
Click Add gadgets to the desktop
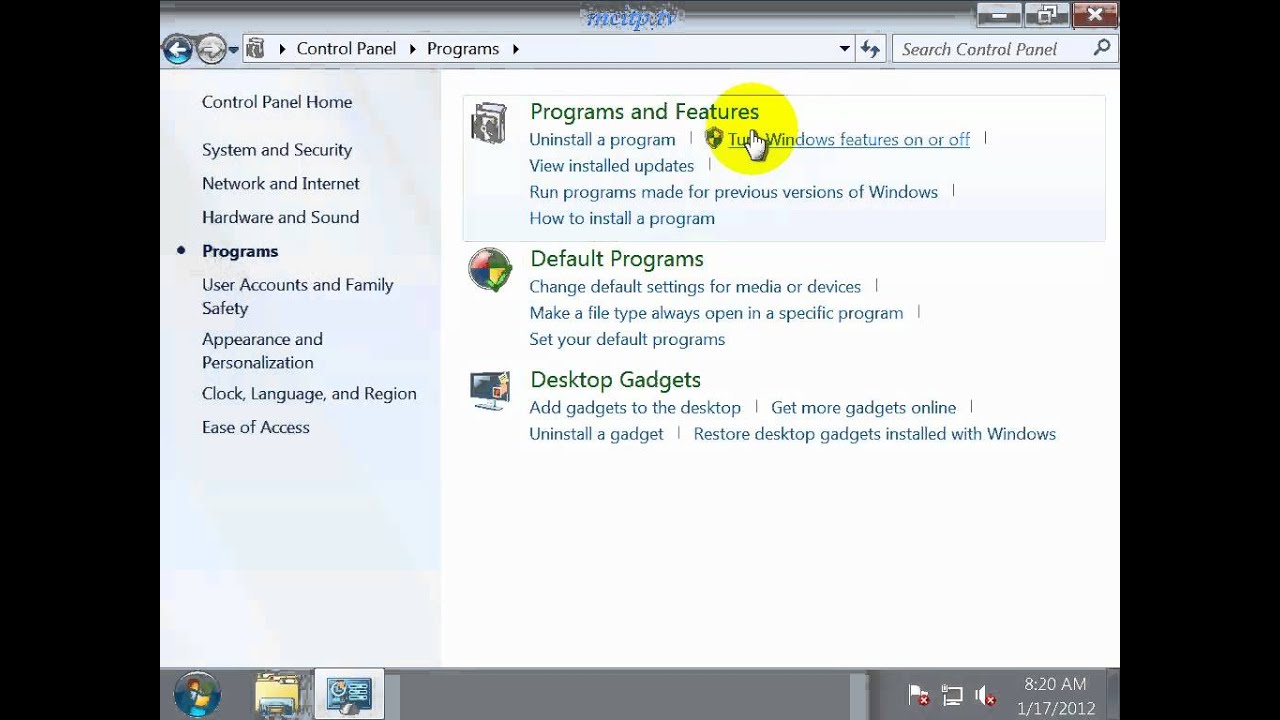pos(635,408)
